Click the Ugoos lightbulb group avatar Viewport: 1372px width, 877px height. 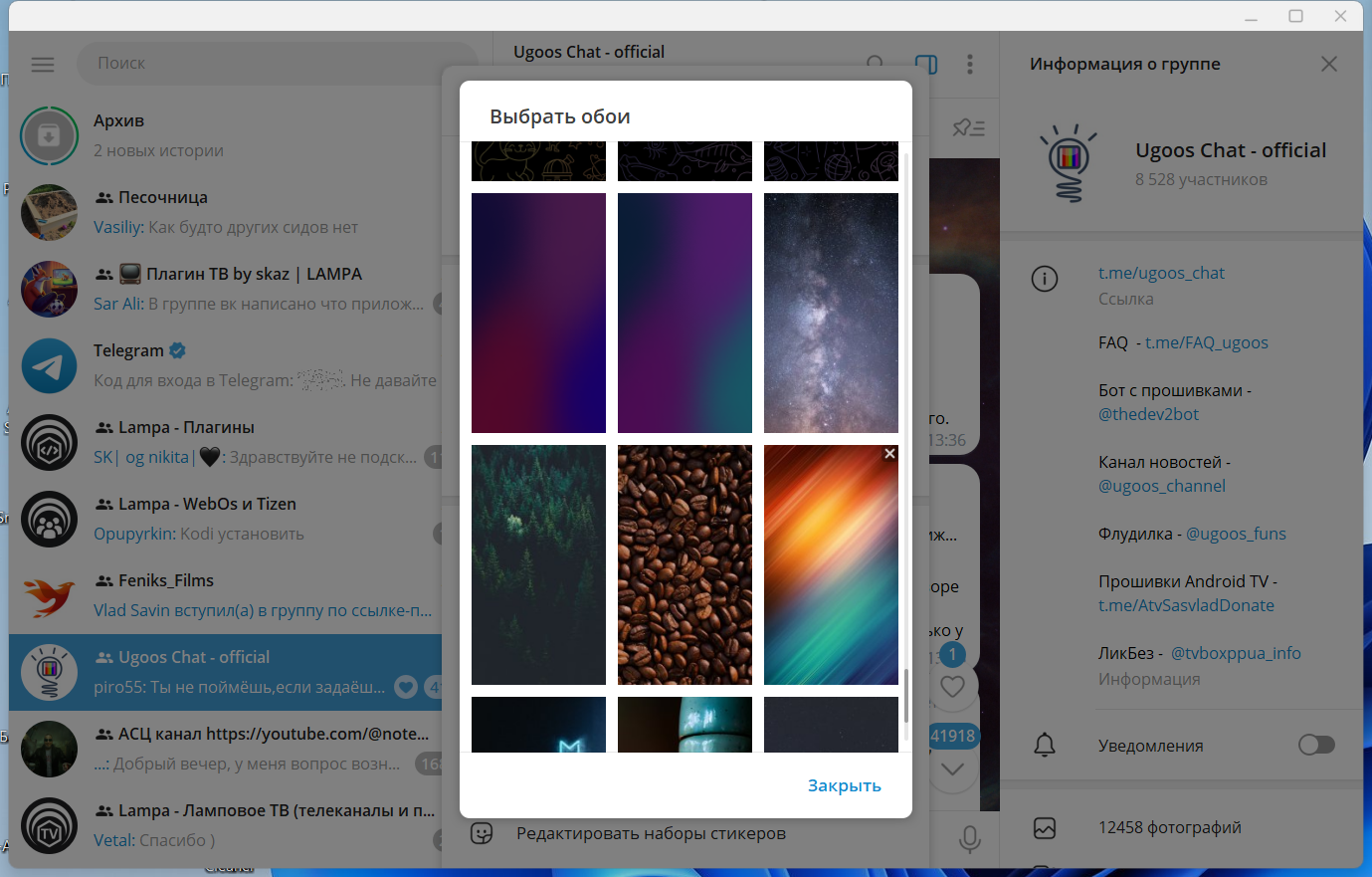(x=1069, y=163)
